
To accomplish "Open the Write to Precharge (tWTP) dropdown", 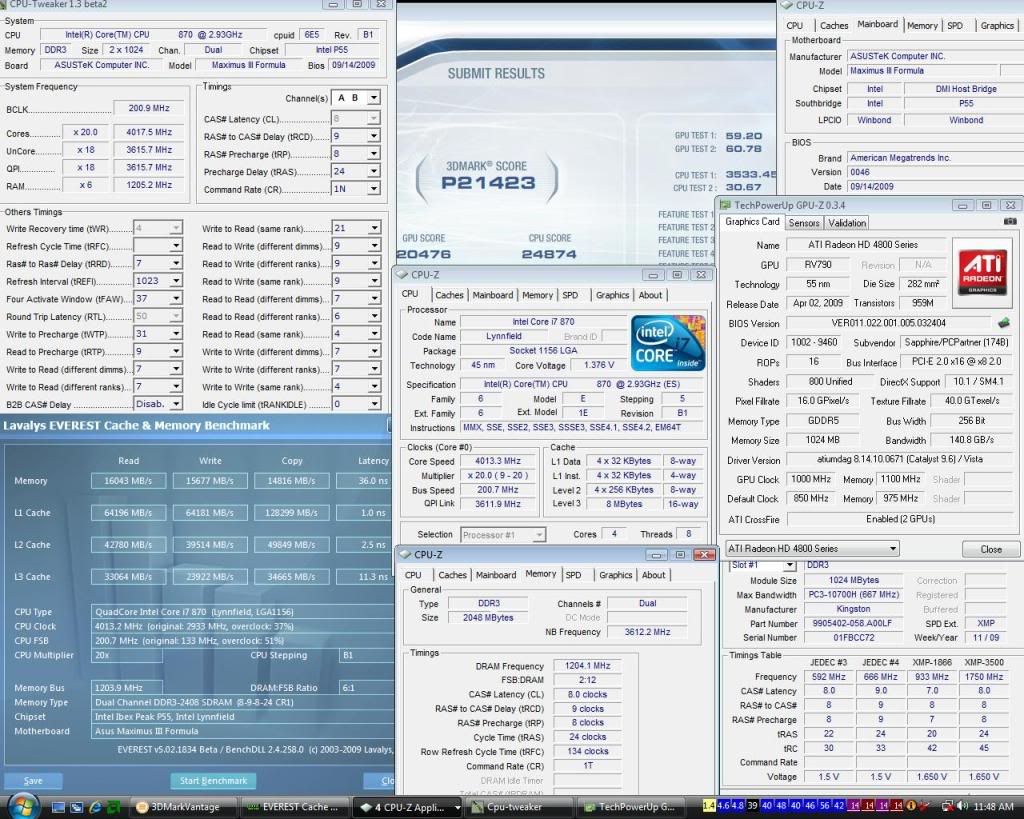I will [x=176, y=334].
